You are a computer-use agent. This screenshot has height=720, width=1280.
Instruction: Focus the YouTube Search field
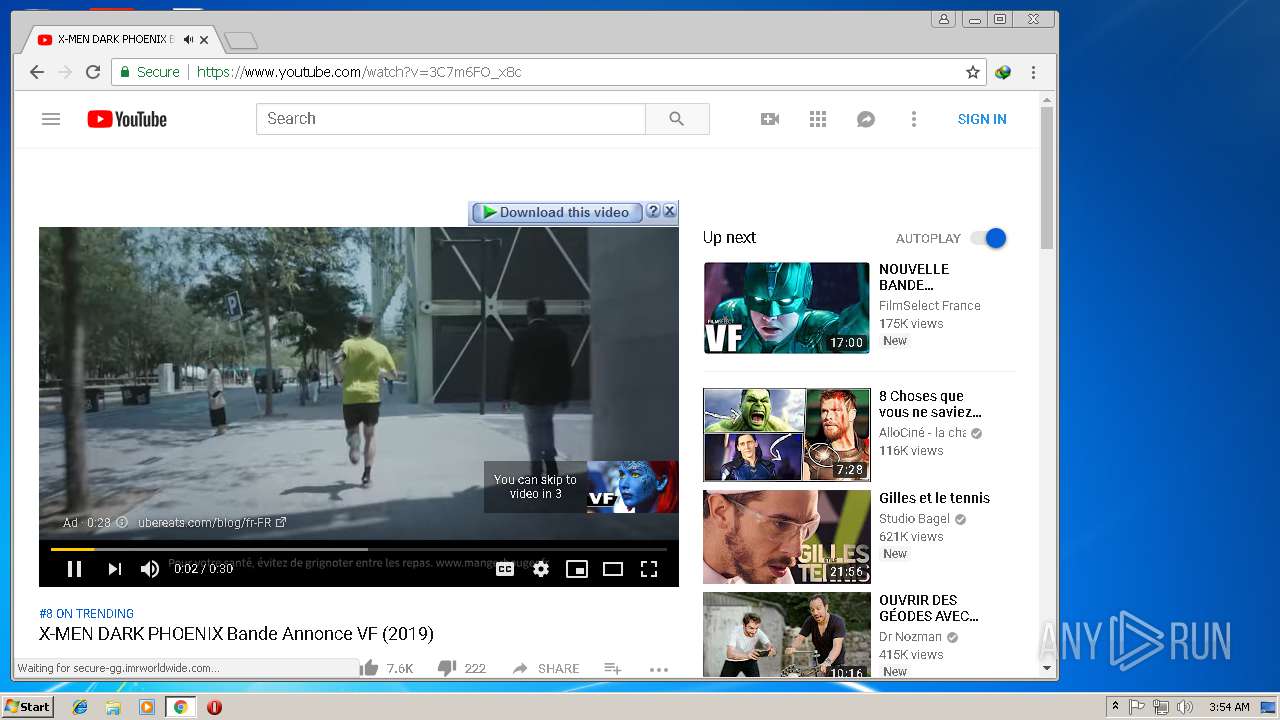coord(451,119)
